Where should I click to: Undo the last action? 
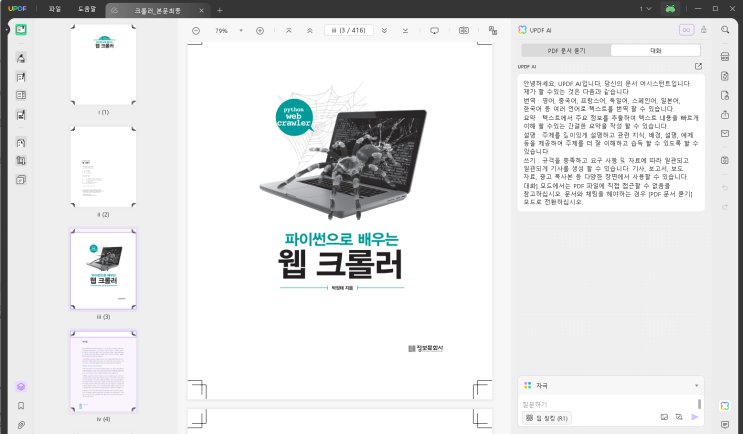coord(725,188)
